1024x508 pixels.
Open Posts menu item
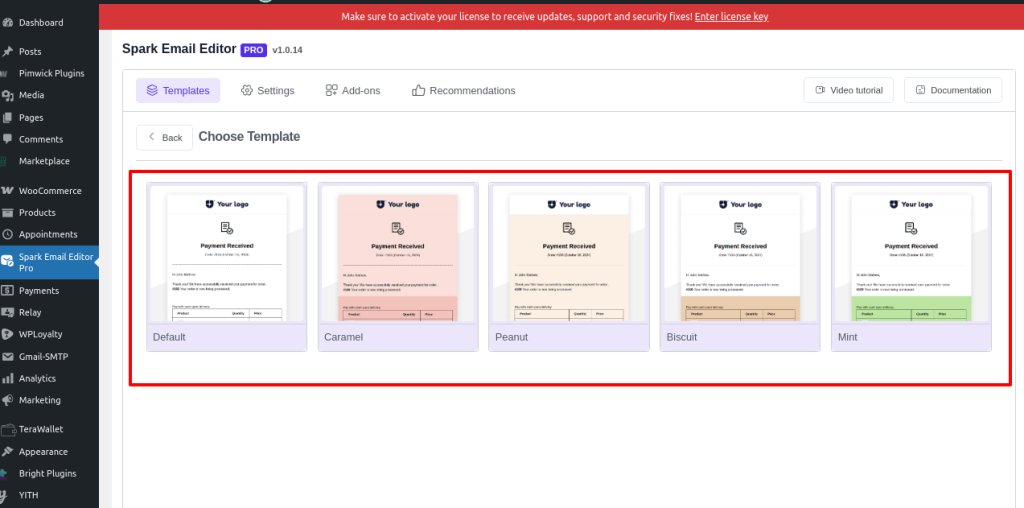coord(49,51)
